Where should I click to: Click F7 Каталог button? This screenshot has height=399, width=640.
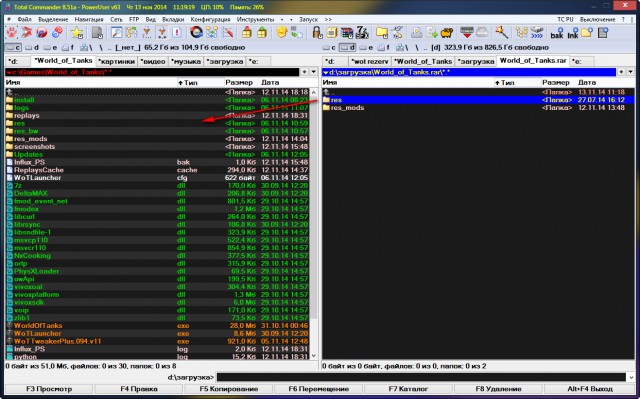point(408,389)
